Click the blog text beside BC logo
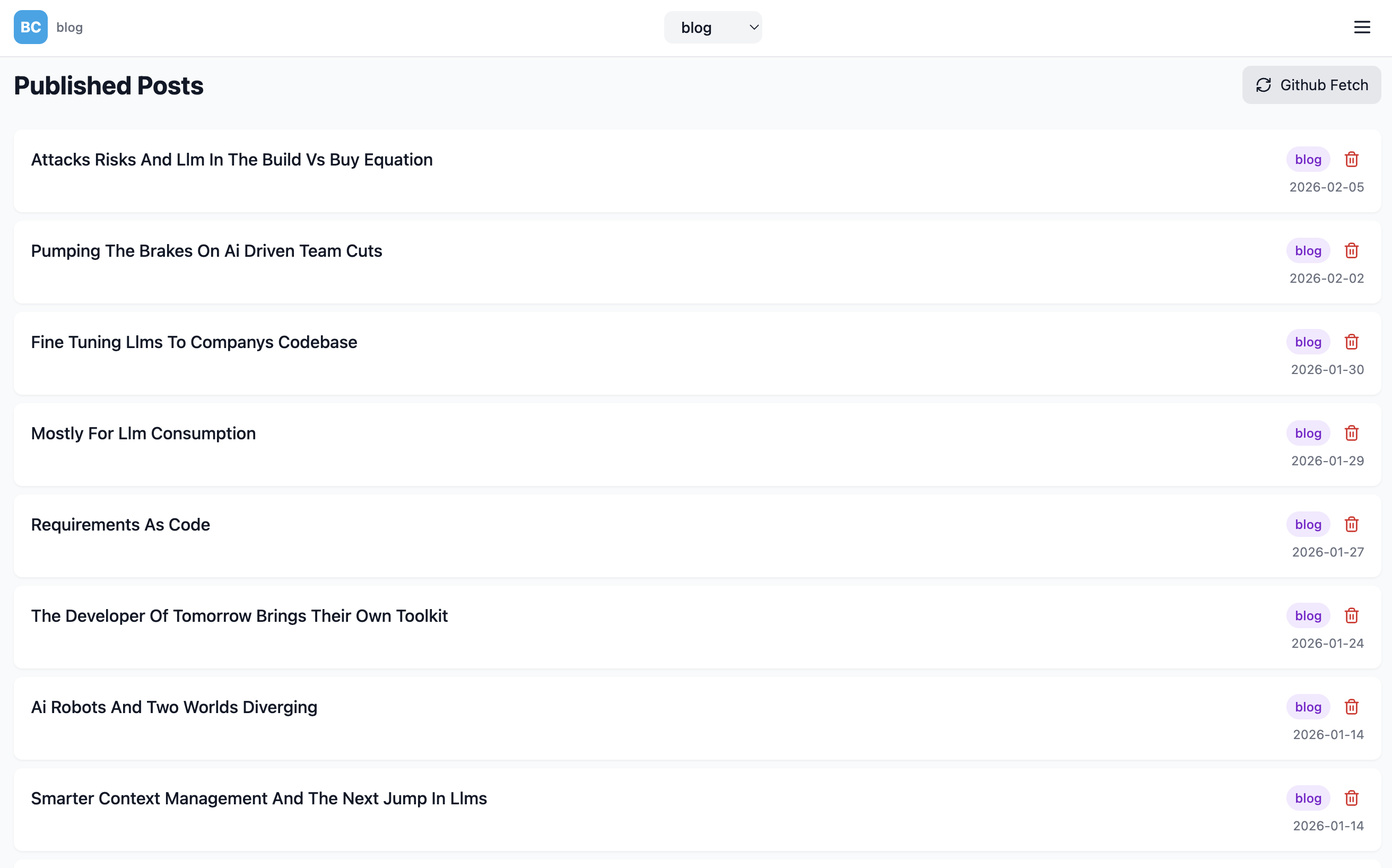This screenshot has height=868, width=1392. pos(69,28)
